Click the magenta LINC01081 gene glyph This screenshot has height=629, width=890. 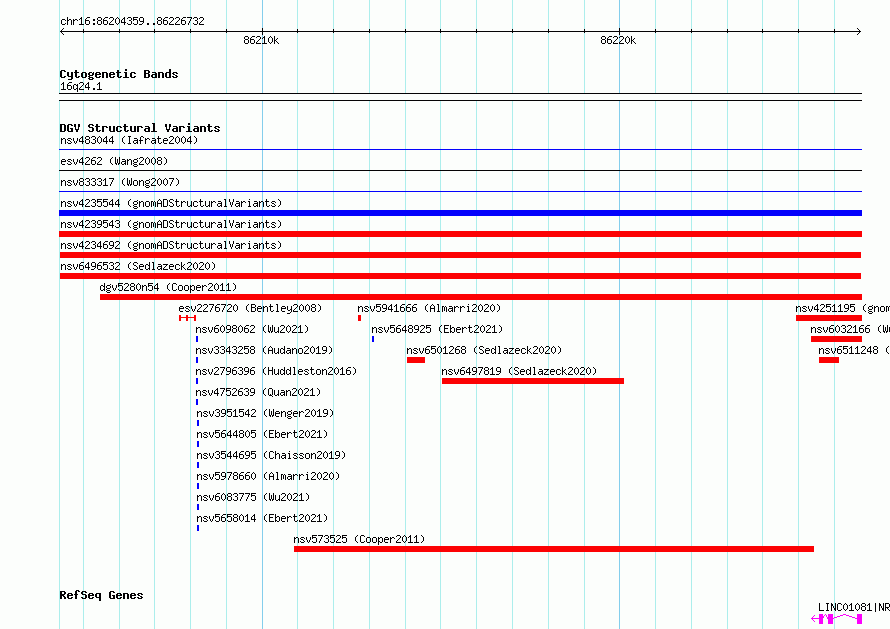click(x=837, y=619)
